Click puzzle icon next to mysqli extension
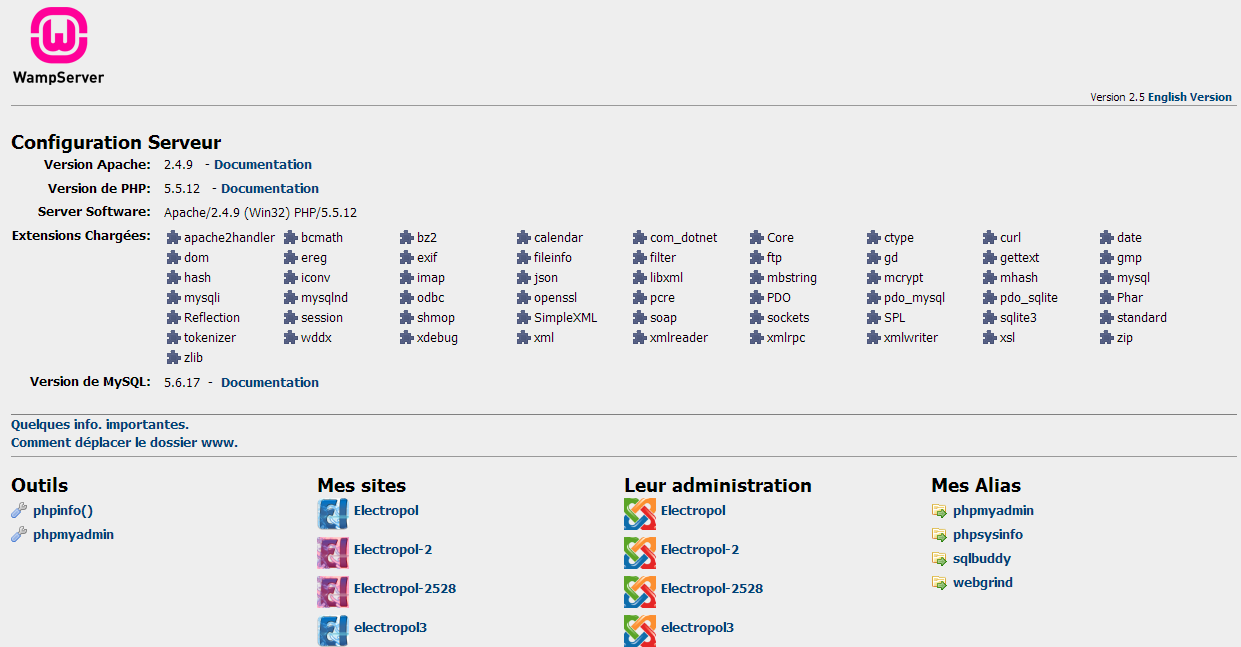 (174, 298)
